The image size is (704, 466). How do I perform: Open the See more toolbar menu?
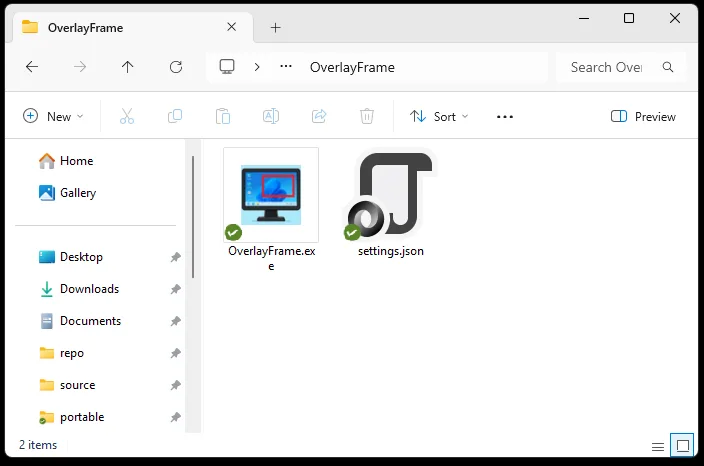(505, 117)
